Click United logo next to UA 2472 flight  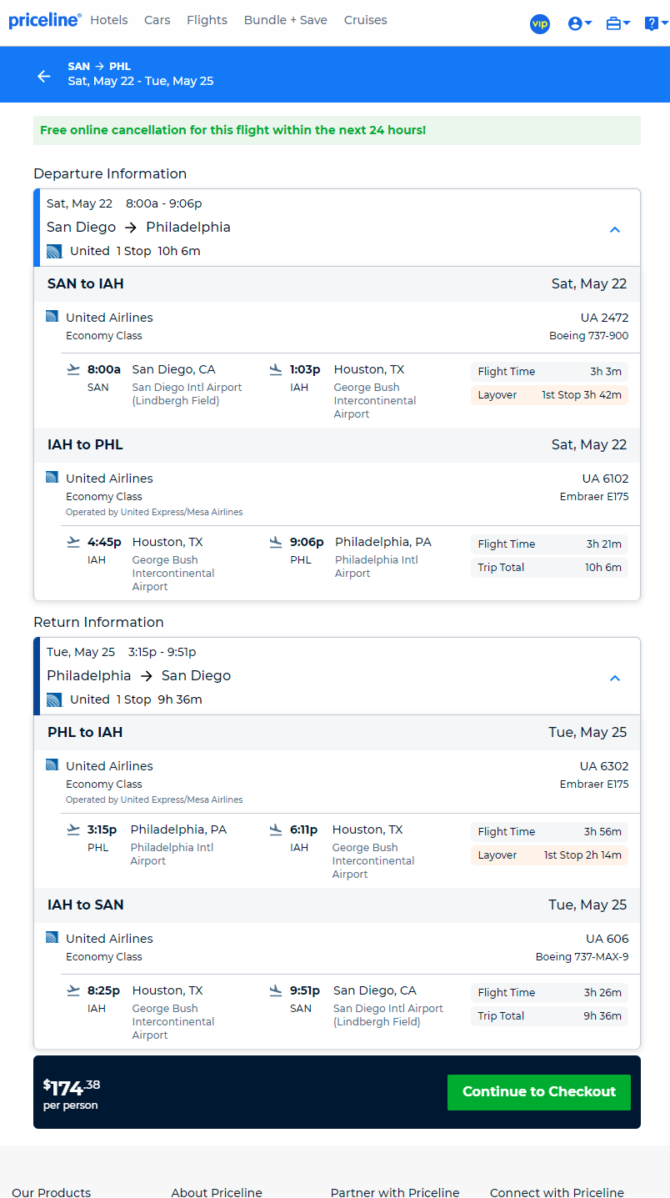click(52, 317)
